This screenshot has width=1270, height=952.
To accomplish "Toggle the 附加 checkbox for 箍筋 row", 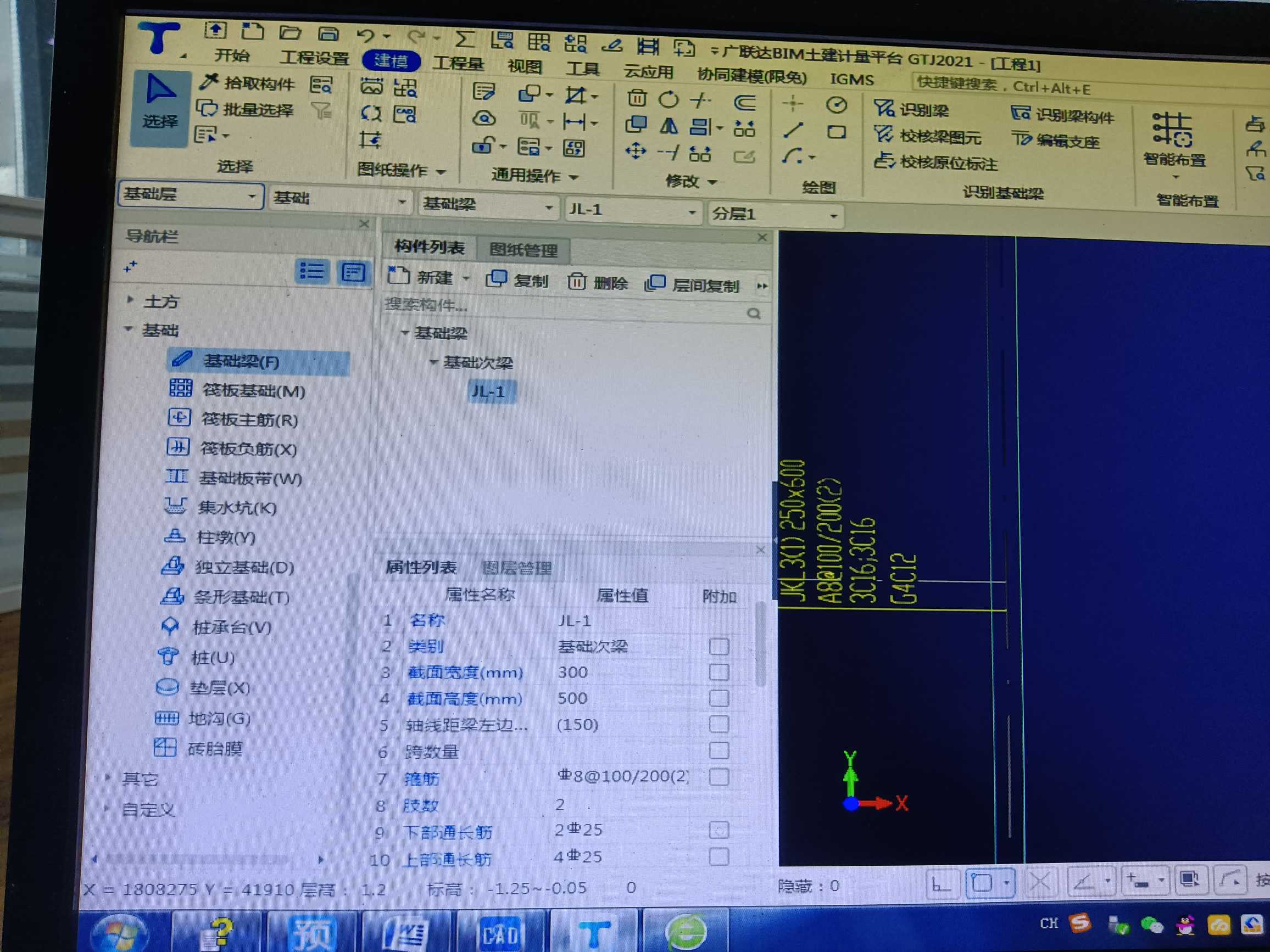I will click(719, 777).
